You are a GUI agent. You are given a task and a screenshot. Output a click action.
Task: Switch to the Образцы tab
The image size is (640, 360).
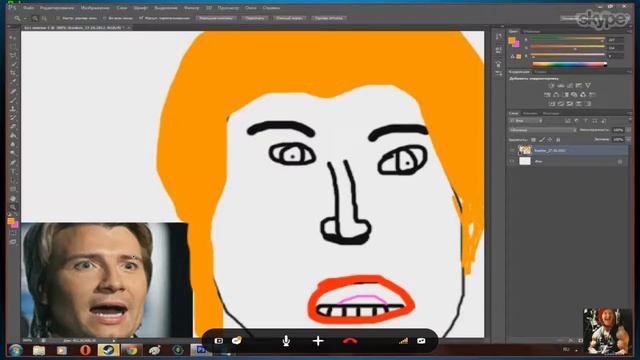coord(532,31)
